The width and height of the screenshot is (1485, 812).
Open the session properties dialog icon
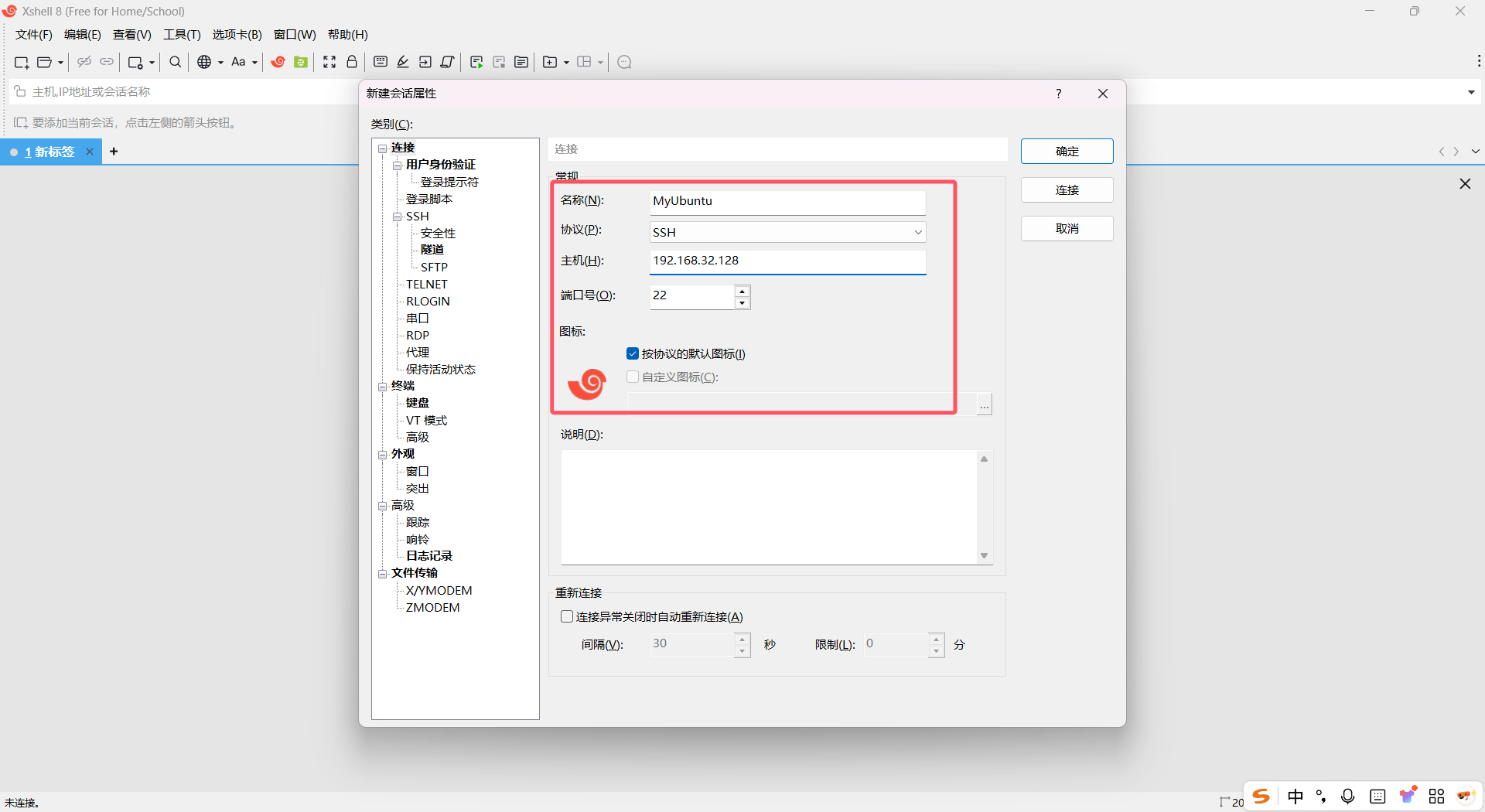click(x=136, y=62)
